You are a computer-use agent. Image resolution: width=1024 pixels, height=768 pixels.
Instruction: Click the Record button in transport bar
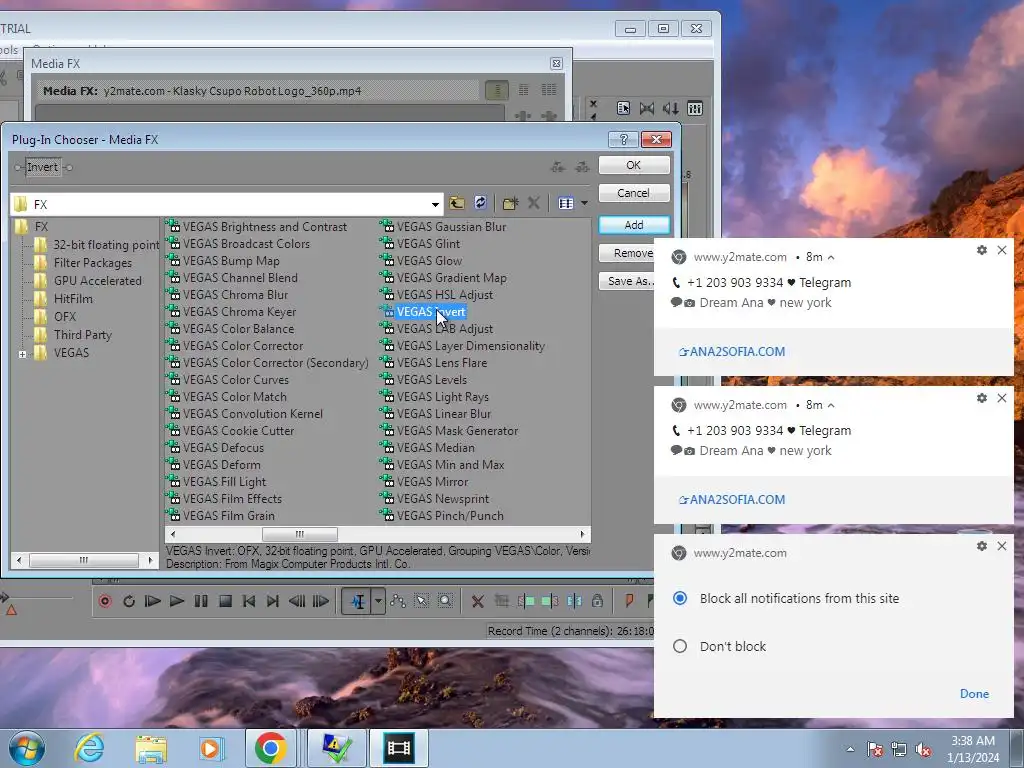coord(104,601)
